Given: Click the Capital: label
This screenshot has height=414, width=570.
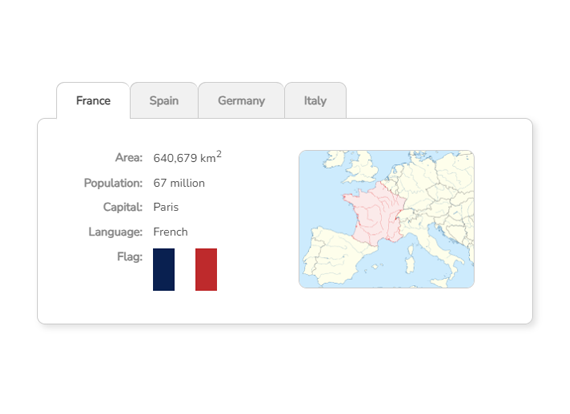Looking at the screenshot, I should (x=123, y=207).
